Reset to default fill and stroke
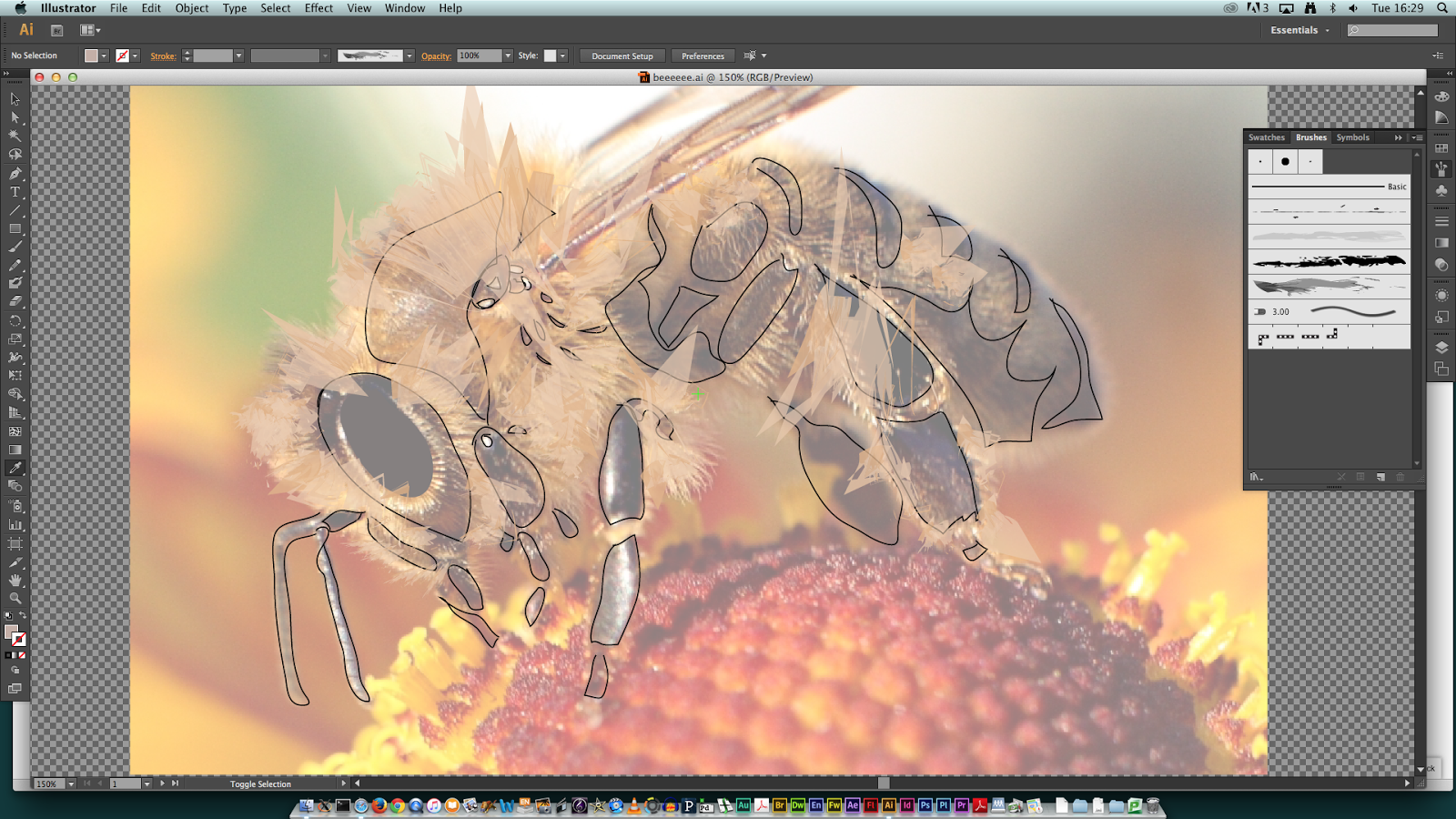The width and height of the screenshot is (1456, 819). click(x=8, y=616)
